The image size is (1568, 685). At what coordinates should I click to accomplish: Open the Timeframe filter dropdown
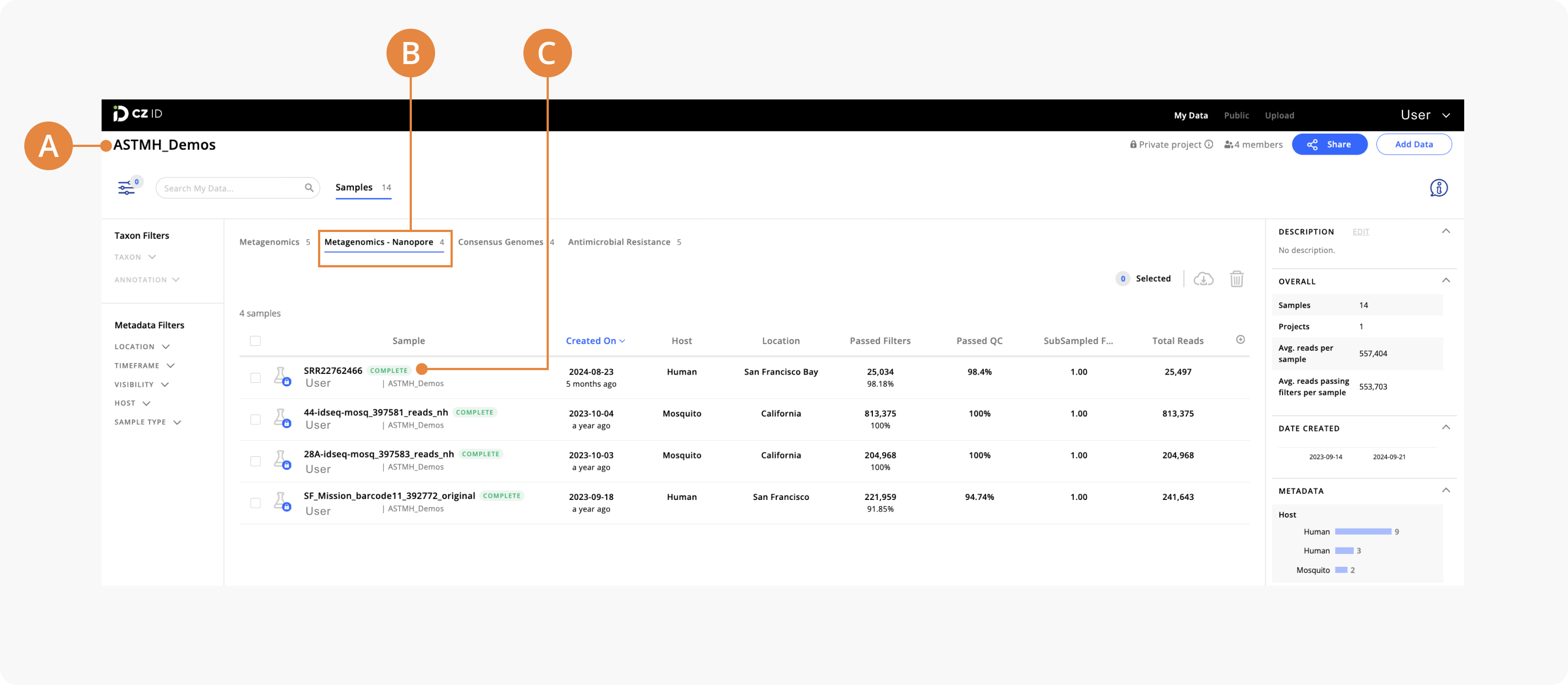click(144, 366)
